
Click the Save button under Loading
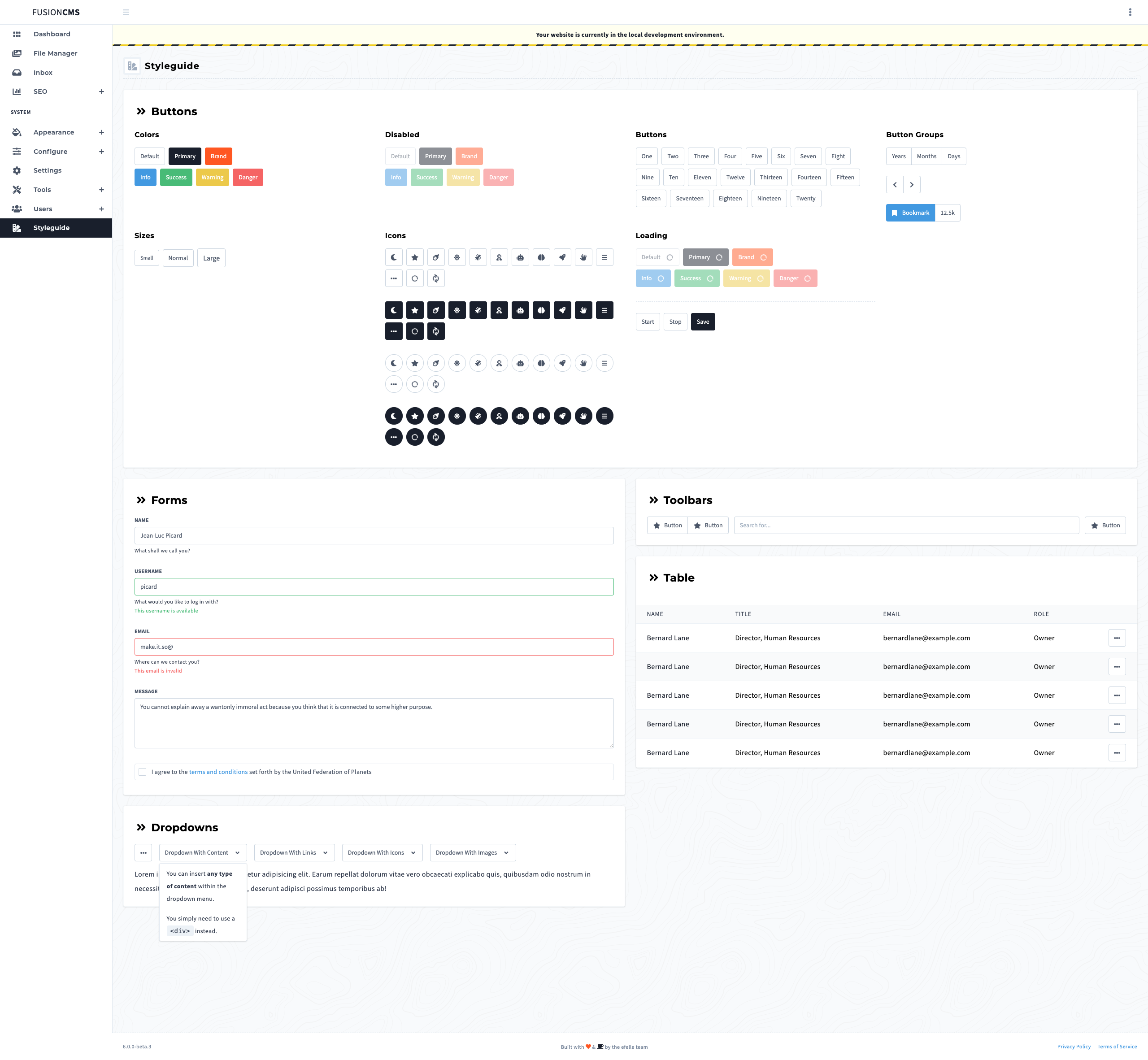703,322
